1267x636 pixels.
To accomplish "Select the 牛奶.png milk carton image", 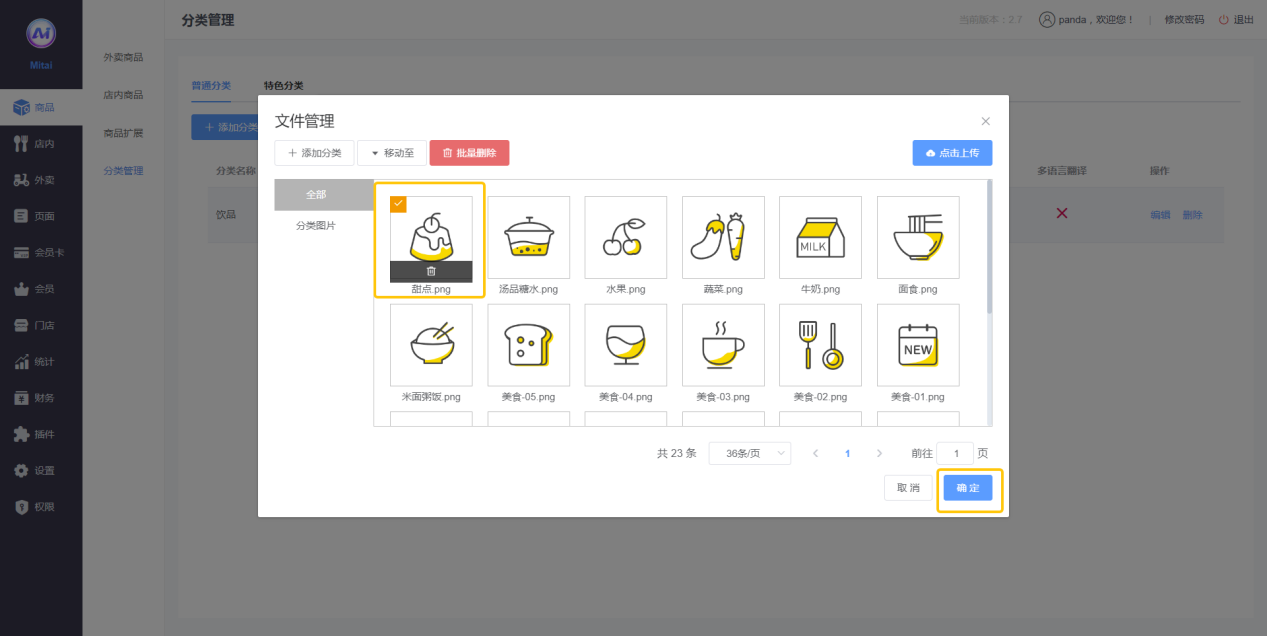I will click(x=820, y=237).
